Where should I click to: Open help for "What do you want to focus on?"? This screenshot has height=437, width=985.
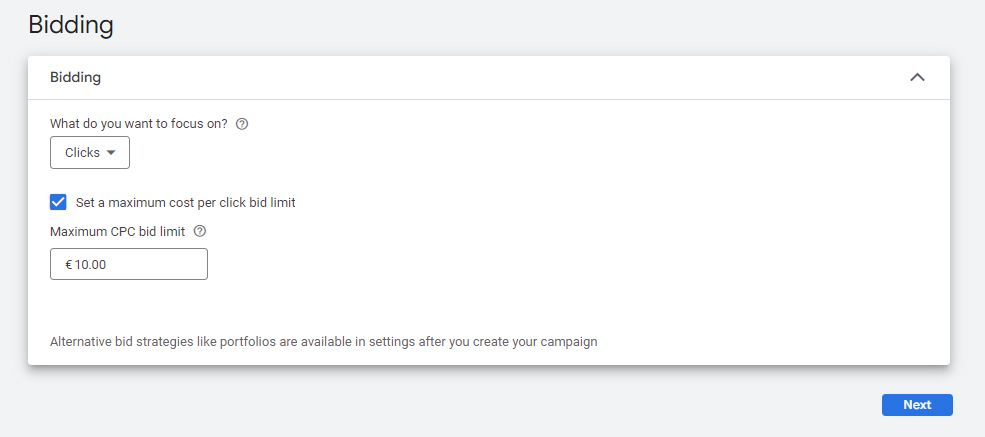coord(242,124)
